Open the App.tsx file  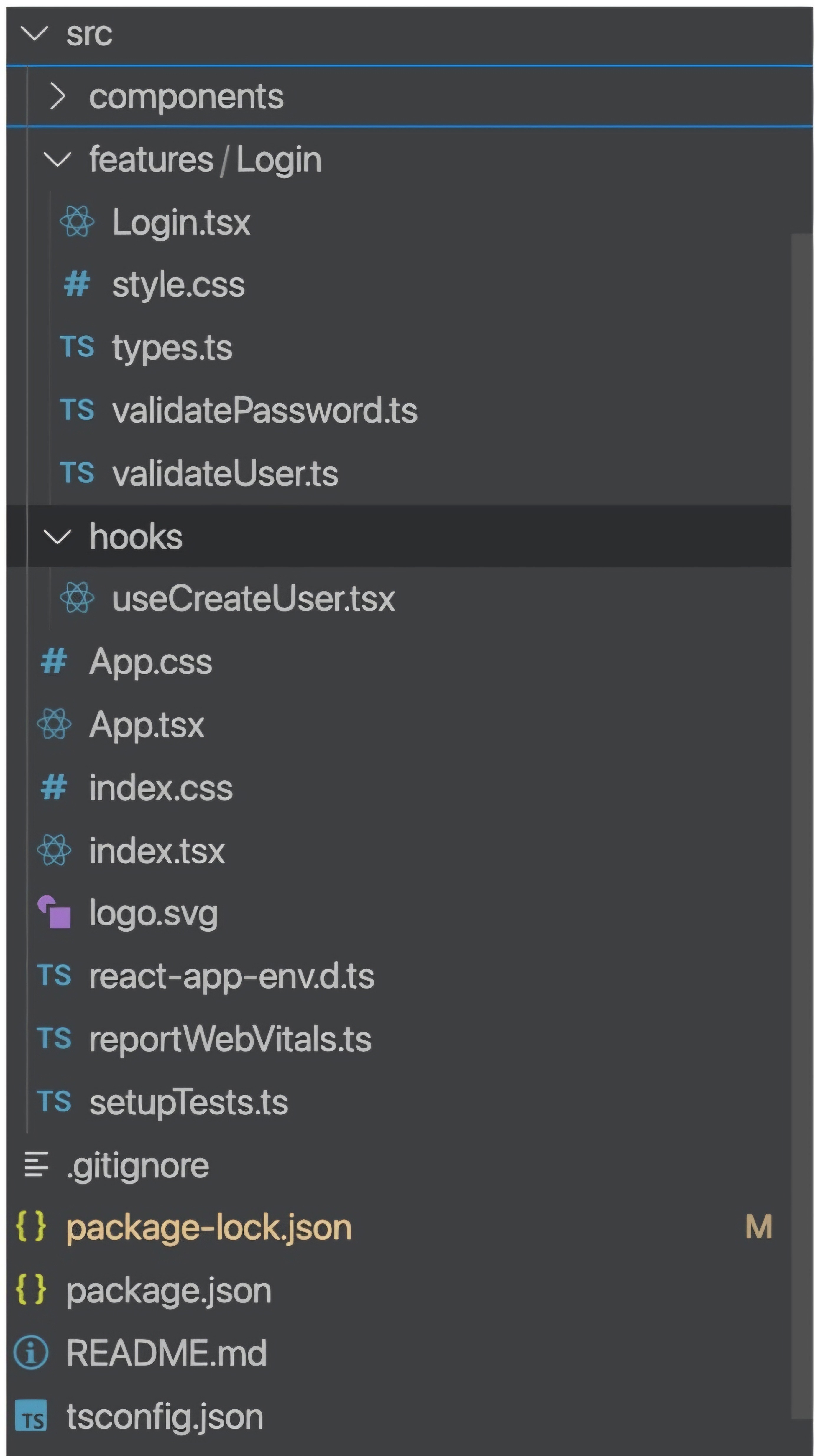pos(147,725)
